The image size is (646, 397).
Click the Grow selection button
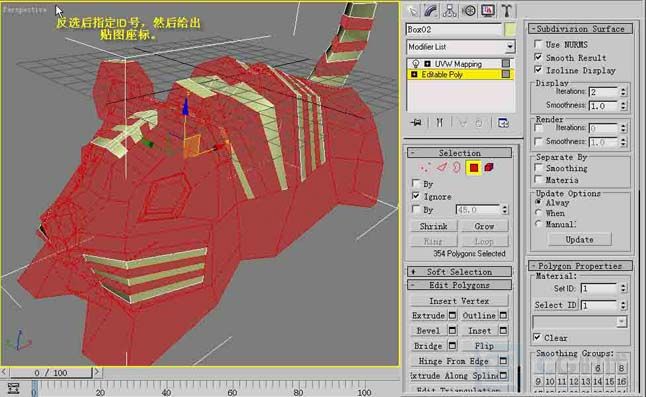(484, 226)
